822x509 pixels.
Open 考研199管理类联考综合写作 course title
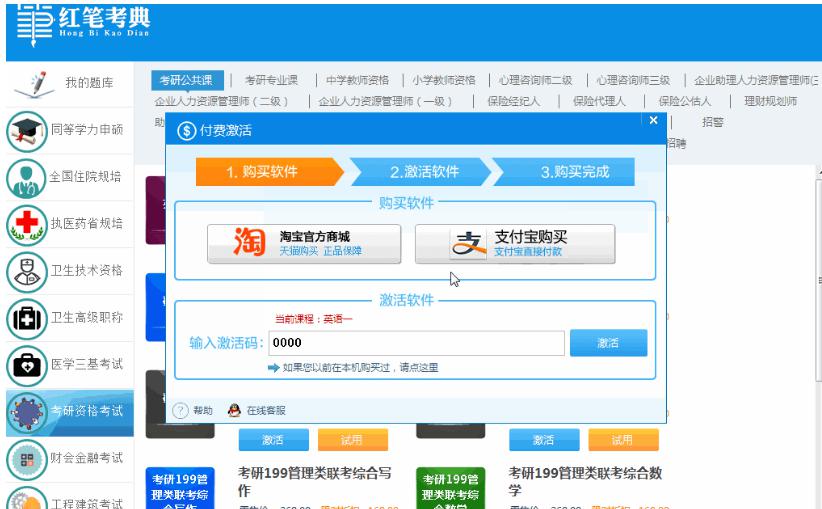pos(315,482)
